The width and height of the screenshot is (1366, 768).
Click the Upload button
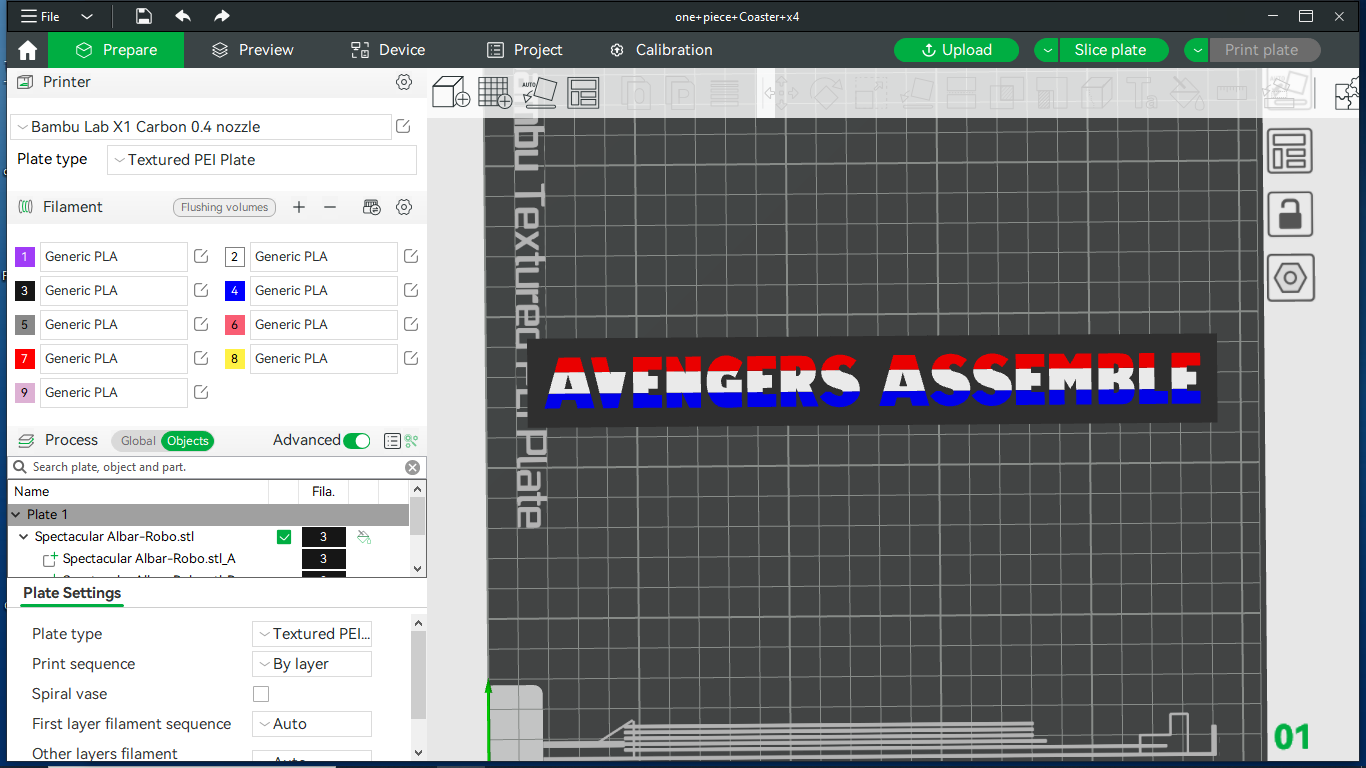click(956, 50)
